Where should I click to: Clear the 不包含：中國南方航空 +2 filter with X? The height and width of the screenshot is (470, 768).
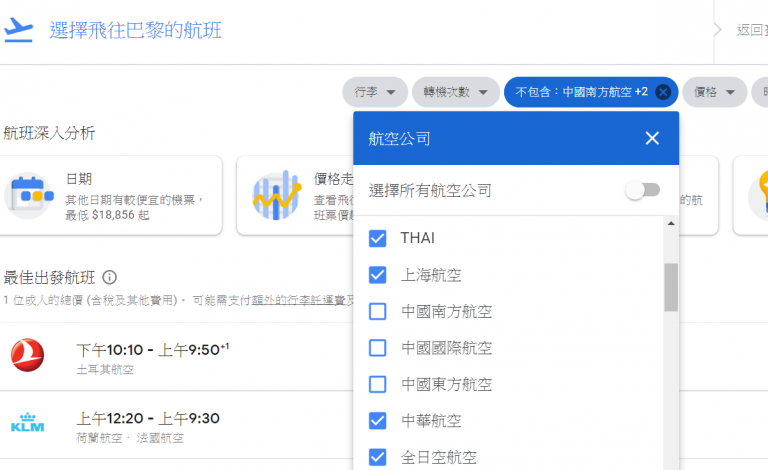point(663,92)
